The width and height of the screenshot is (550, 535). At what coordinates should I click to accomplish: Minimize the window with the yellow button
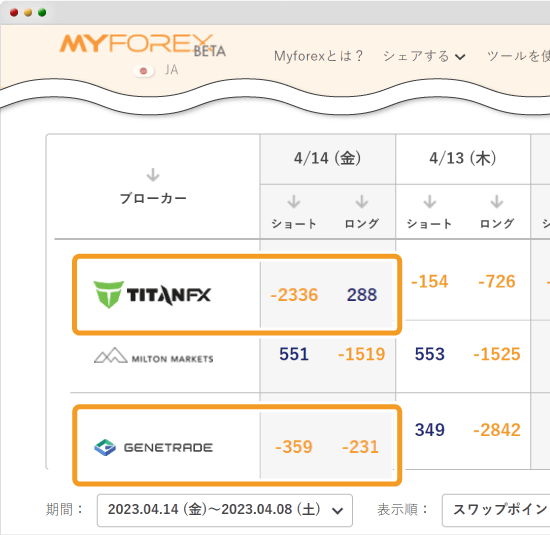[x=28, y=13]
